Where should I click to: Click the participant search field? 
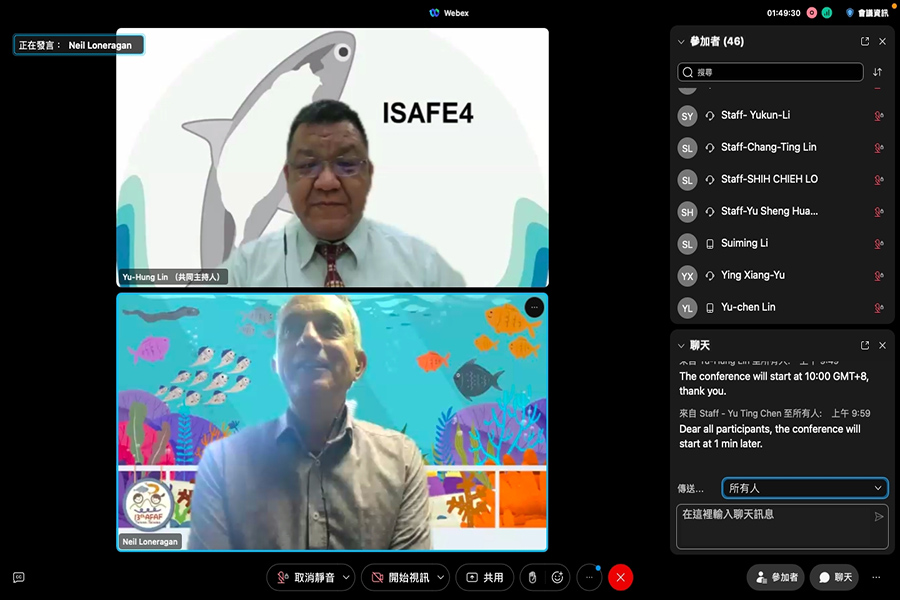point(770,72)
